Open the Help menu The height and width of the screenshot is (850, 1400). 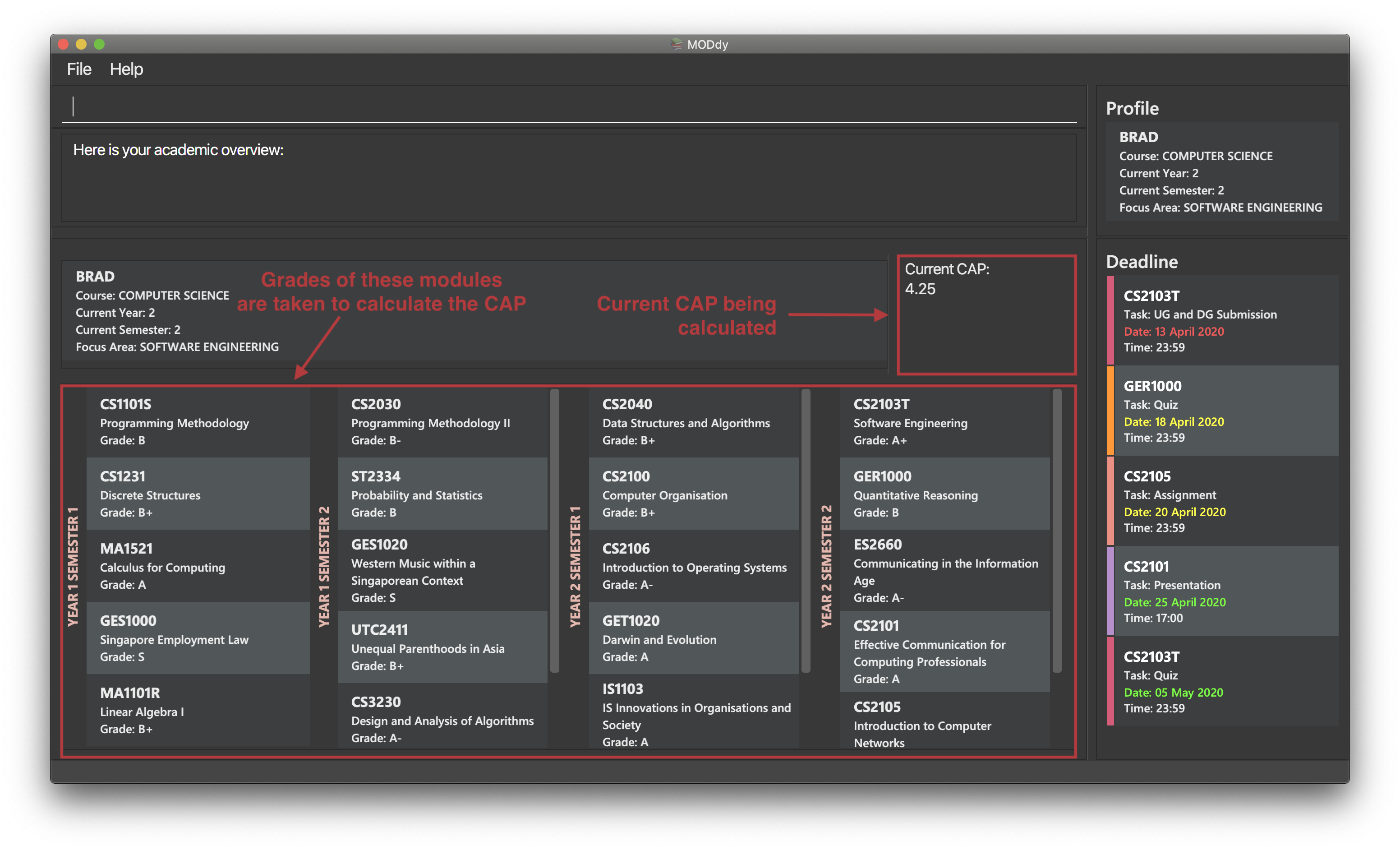pyautogui.click(x=126, y=69)
